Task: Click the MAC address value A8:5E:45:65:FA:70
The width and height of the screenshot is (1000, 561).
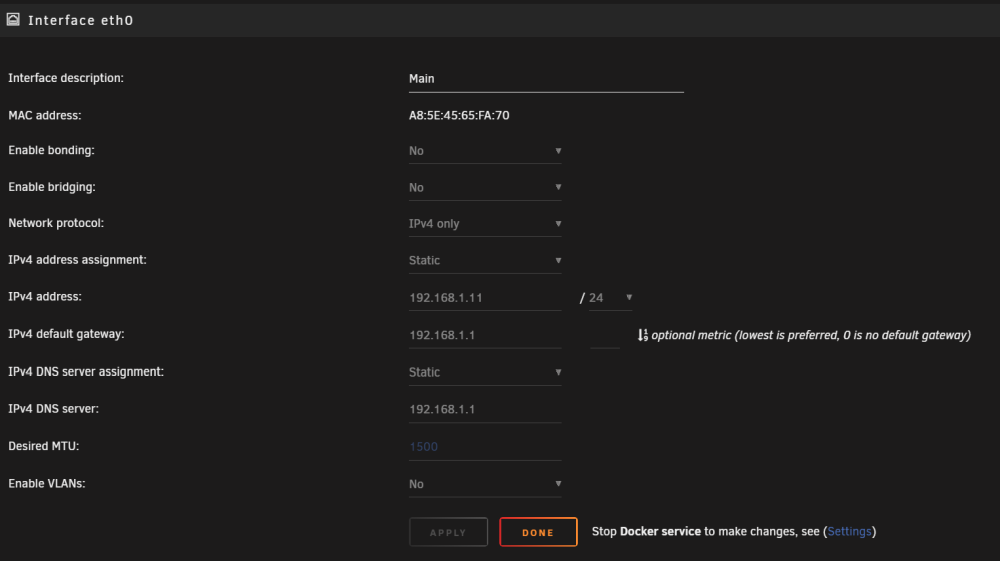Action: coord(459,115)
